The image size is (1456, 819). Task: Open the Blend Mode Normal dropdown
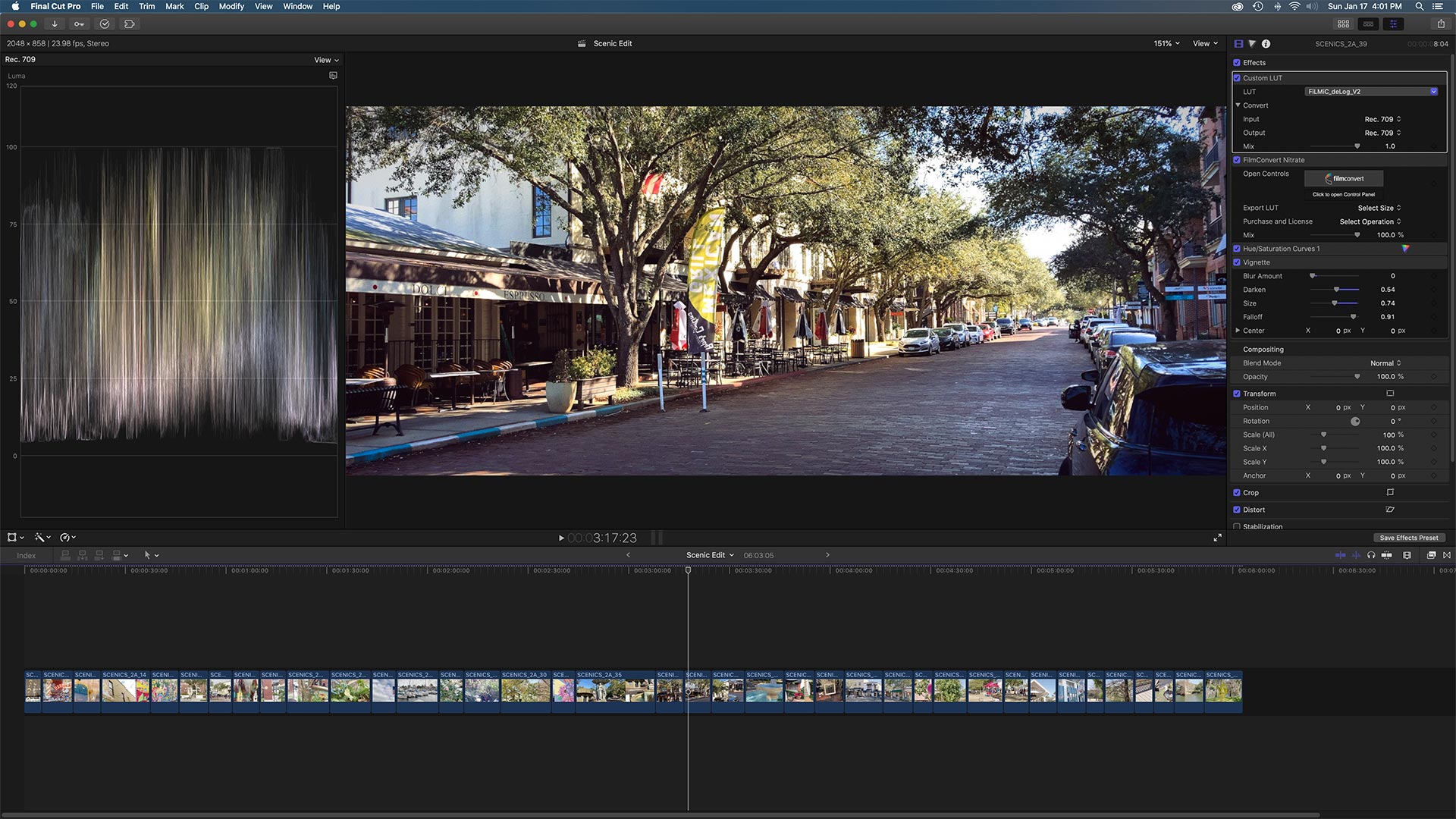[1385, 362]
